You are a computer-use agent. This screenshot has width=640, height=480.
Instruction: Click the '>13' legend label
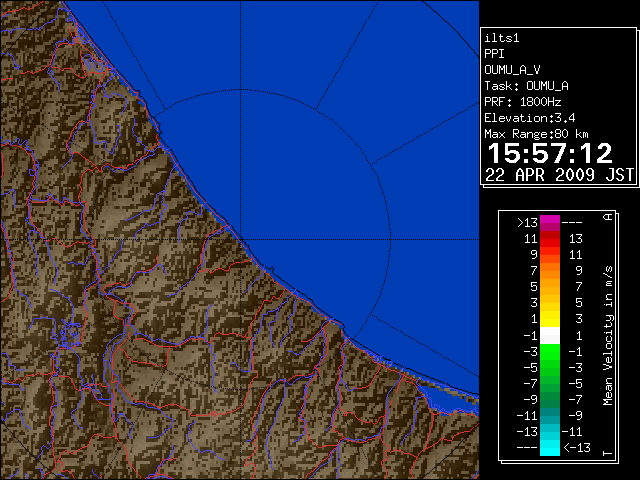click(527, 223)
